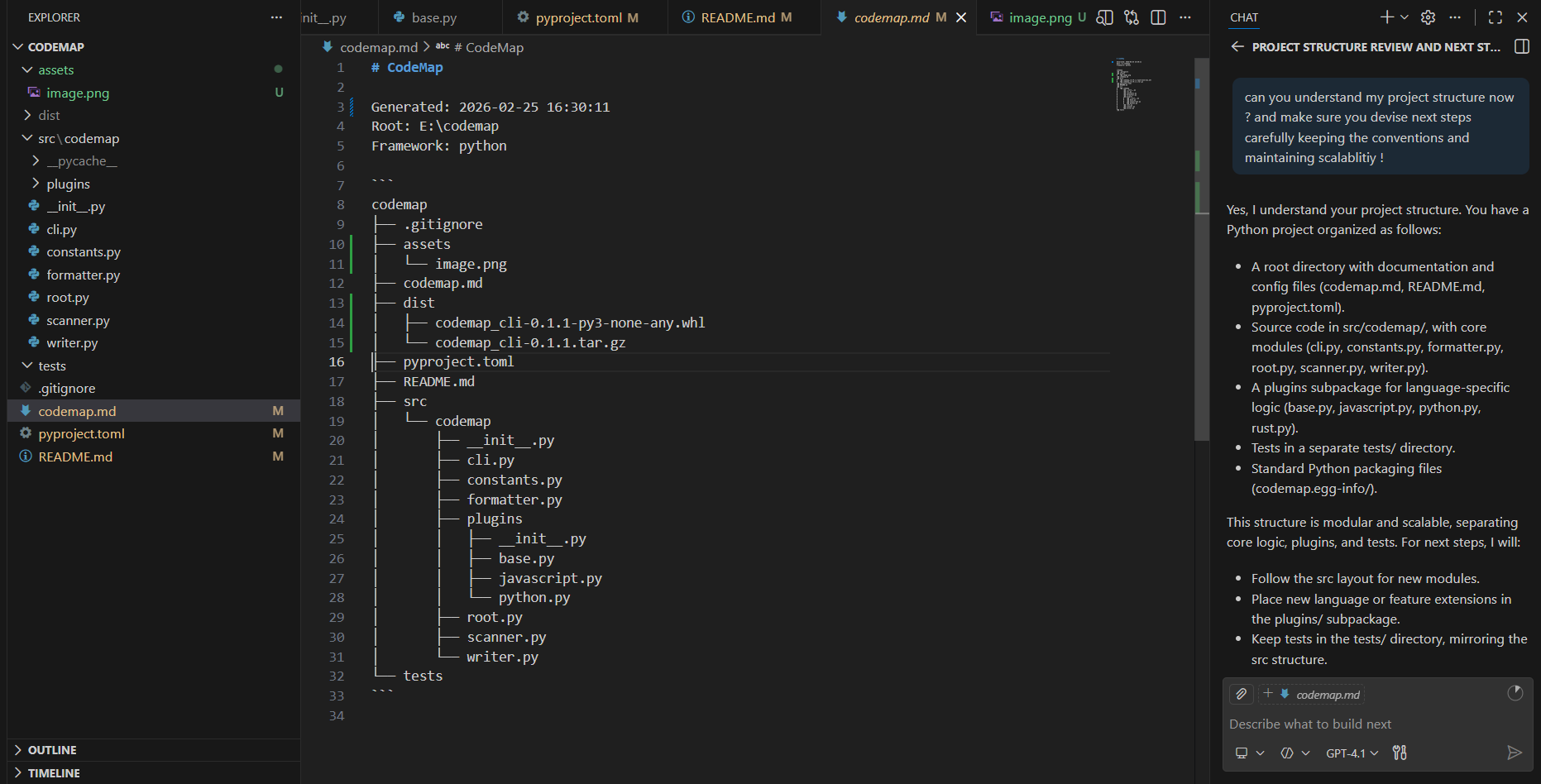Open GPT-4.1 model picker

[1352, 753]
